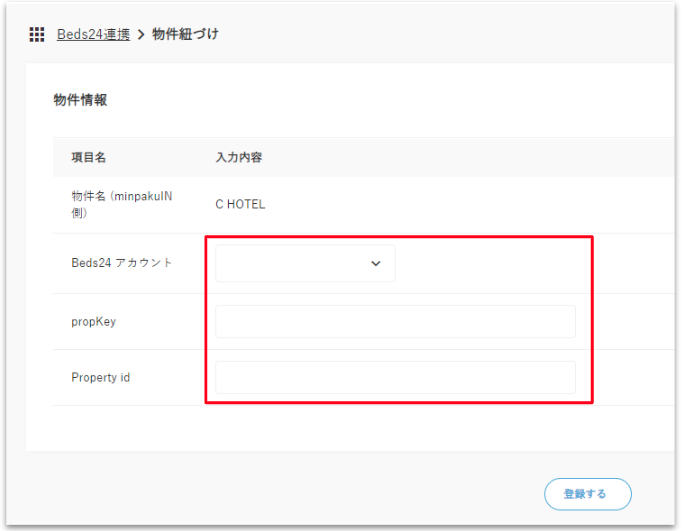The width and height of the screenshot is (686, 531).
Task: Go back to Beds24連携 breadcrumb link
Action: coord(93,35)
